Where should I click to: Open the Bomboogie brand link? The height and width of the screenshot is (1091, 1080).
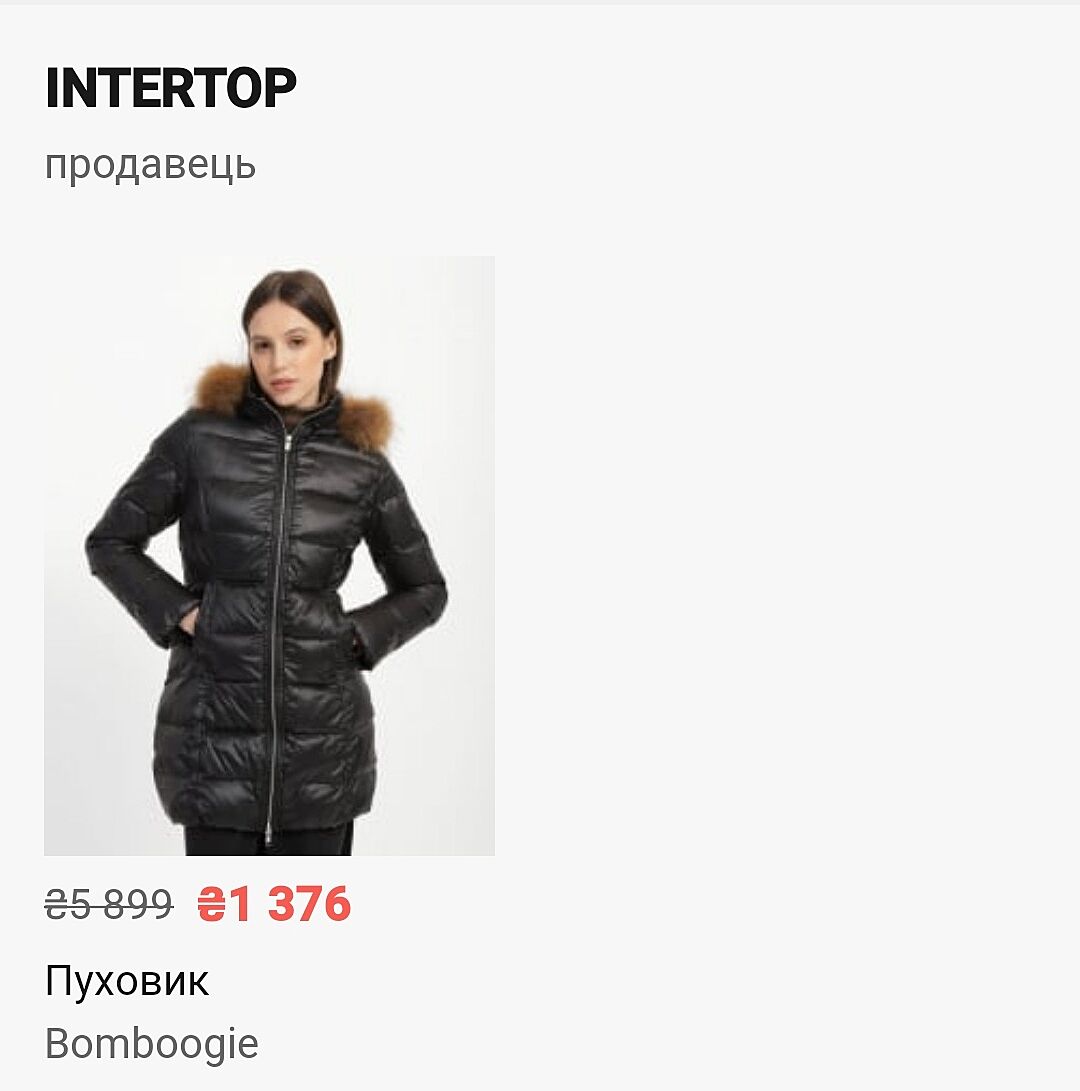(x=152, y=1044)
